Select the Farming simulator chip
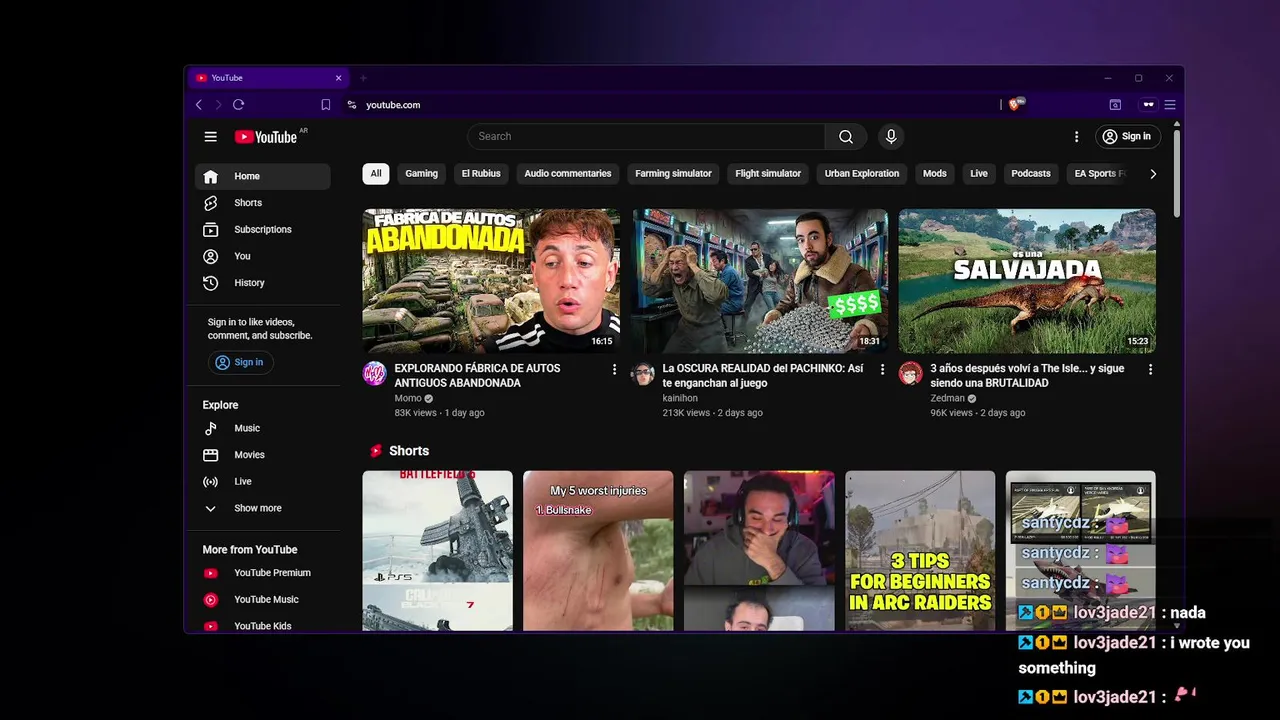The width and height of the screenshot is (1280, 720). (x=673, y=174)
